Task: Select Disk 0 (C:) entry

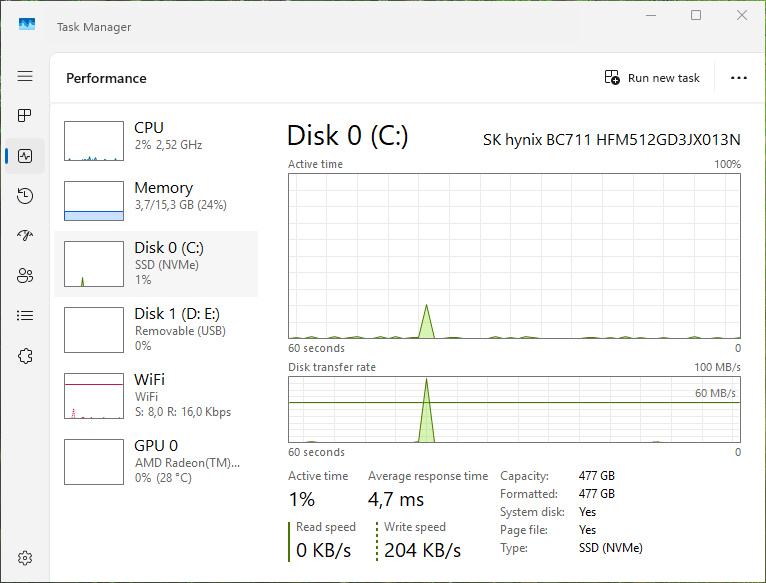Action: coord(155,264)
